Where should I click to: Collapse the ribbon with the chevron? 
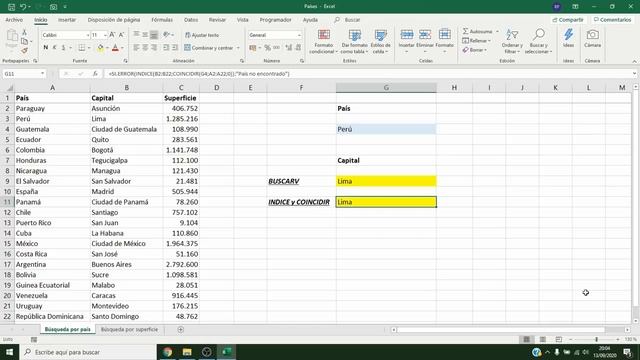tap(634, 61)
